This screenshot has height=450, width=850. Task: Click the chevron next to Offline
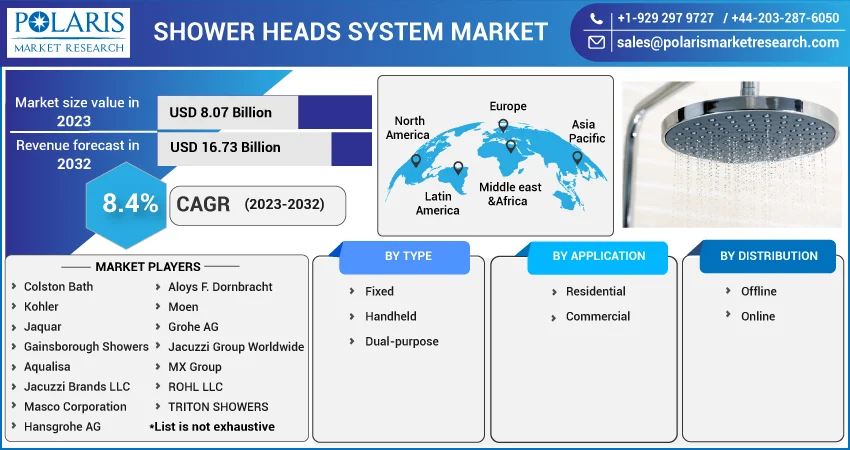pos(729,292)
